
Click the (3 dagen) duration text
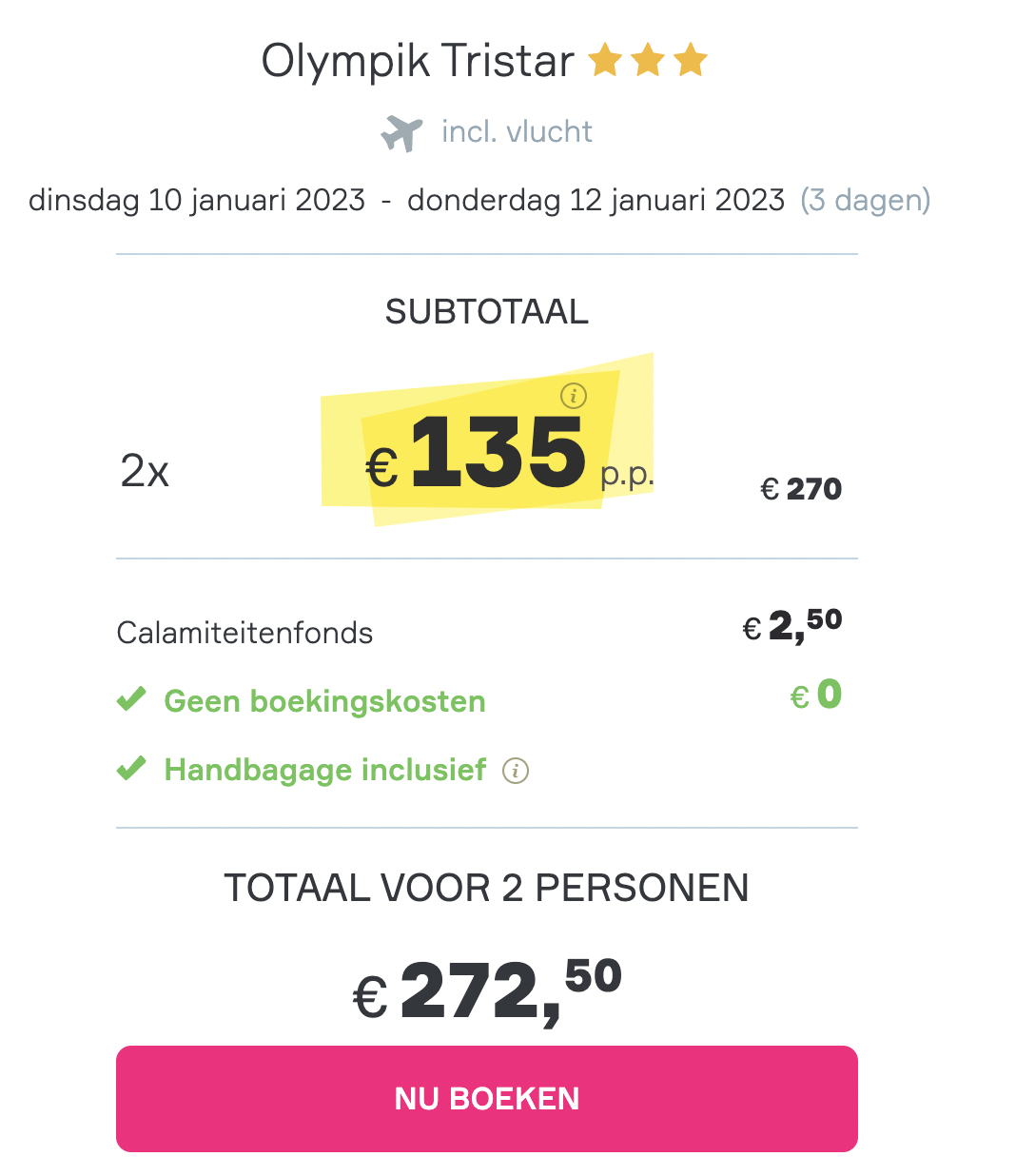tap(866, 200)
